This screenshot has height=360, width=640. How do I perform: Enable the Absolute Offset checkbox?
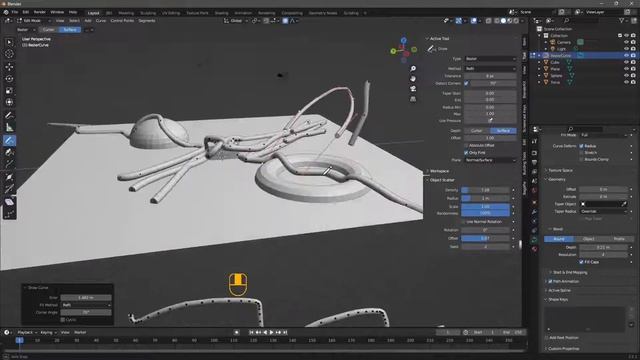click(466, 145)
